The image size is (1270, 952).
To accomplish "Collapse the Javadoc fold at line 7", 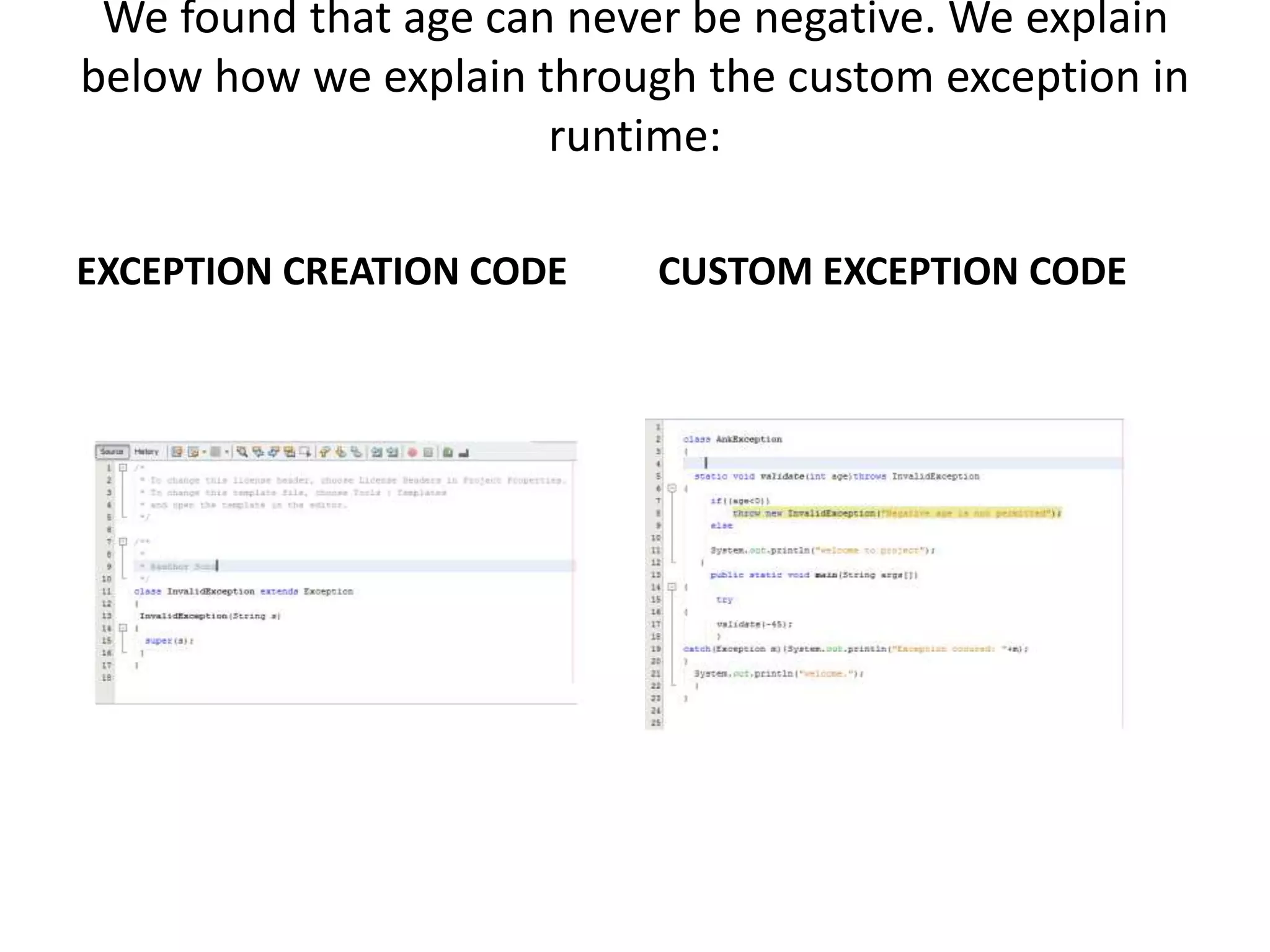I will [x=123, y=541].
